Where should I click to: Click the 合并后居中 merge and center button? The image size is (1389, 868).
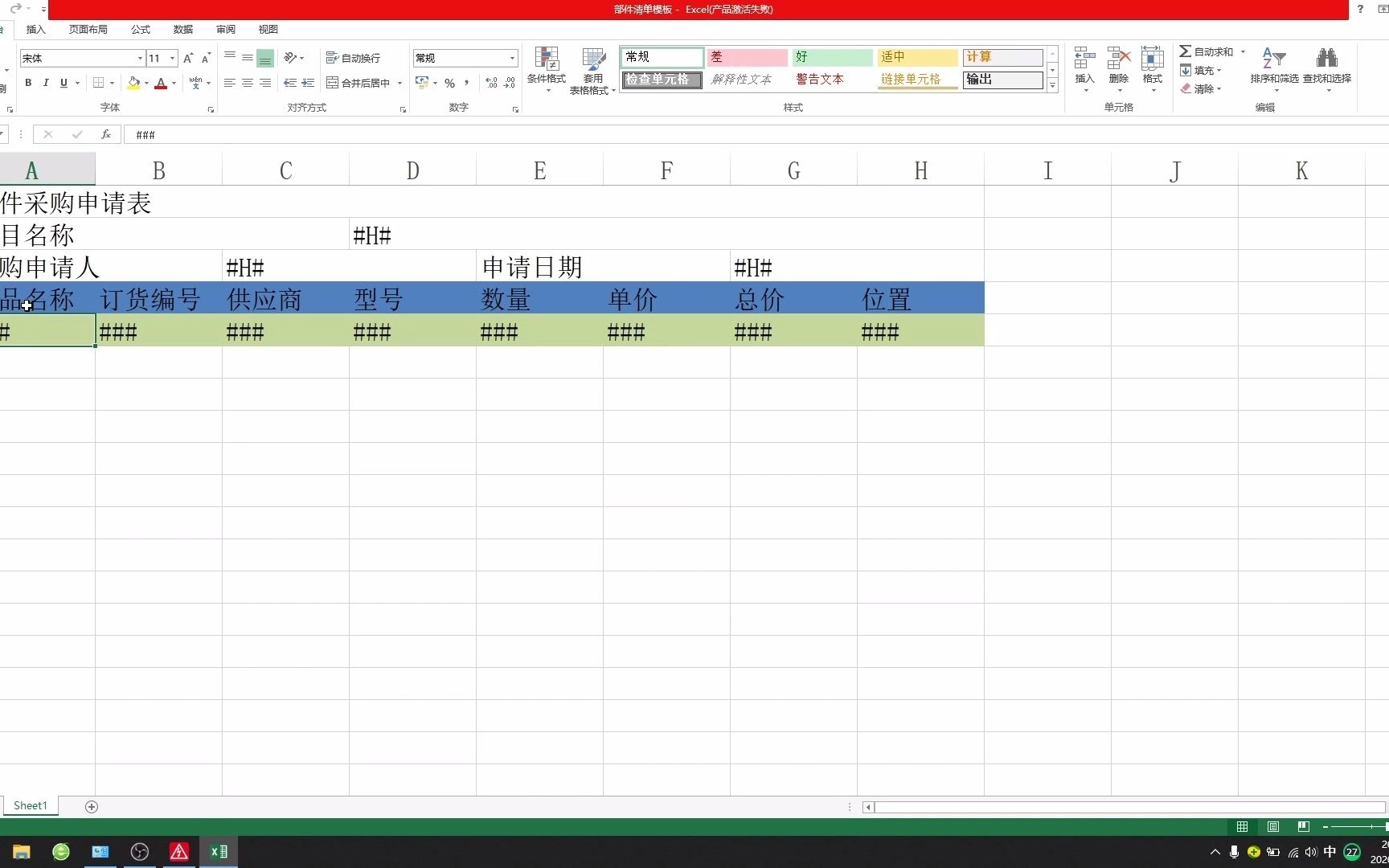point(359,83)
